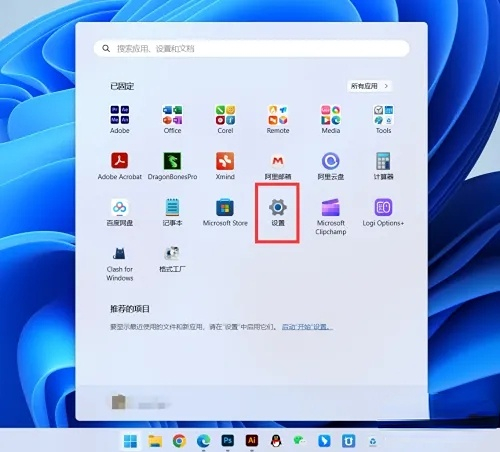
Task: Open 格式工厂 app
Action: click(172, 259)
